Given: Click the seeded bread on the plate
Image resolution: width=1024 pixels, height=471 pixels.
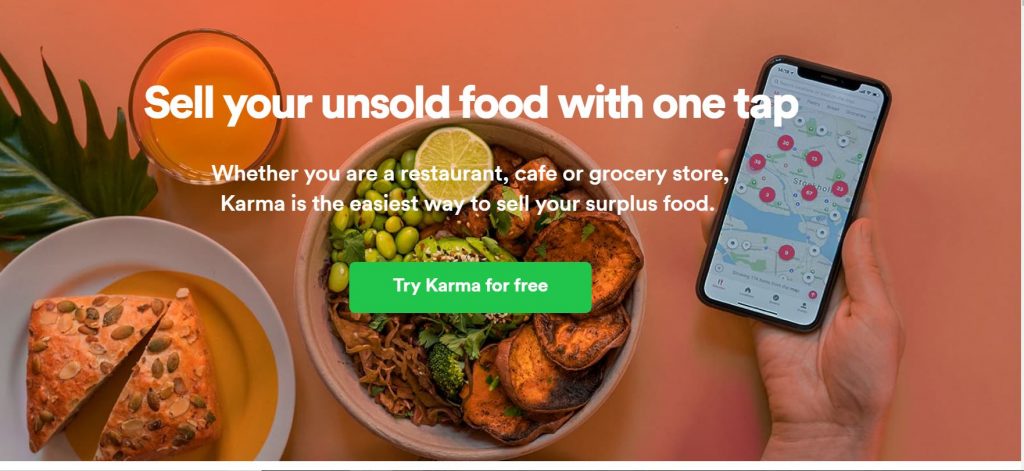Looking at the screenshot, I should point(121,371).
